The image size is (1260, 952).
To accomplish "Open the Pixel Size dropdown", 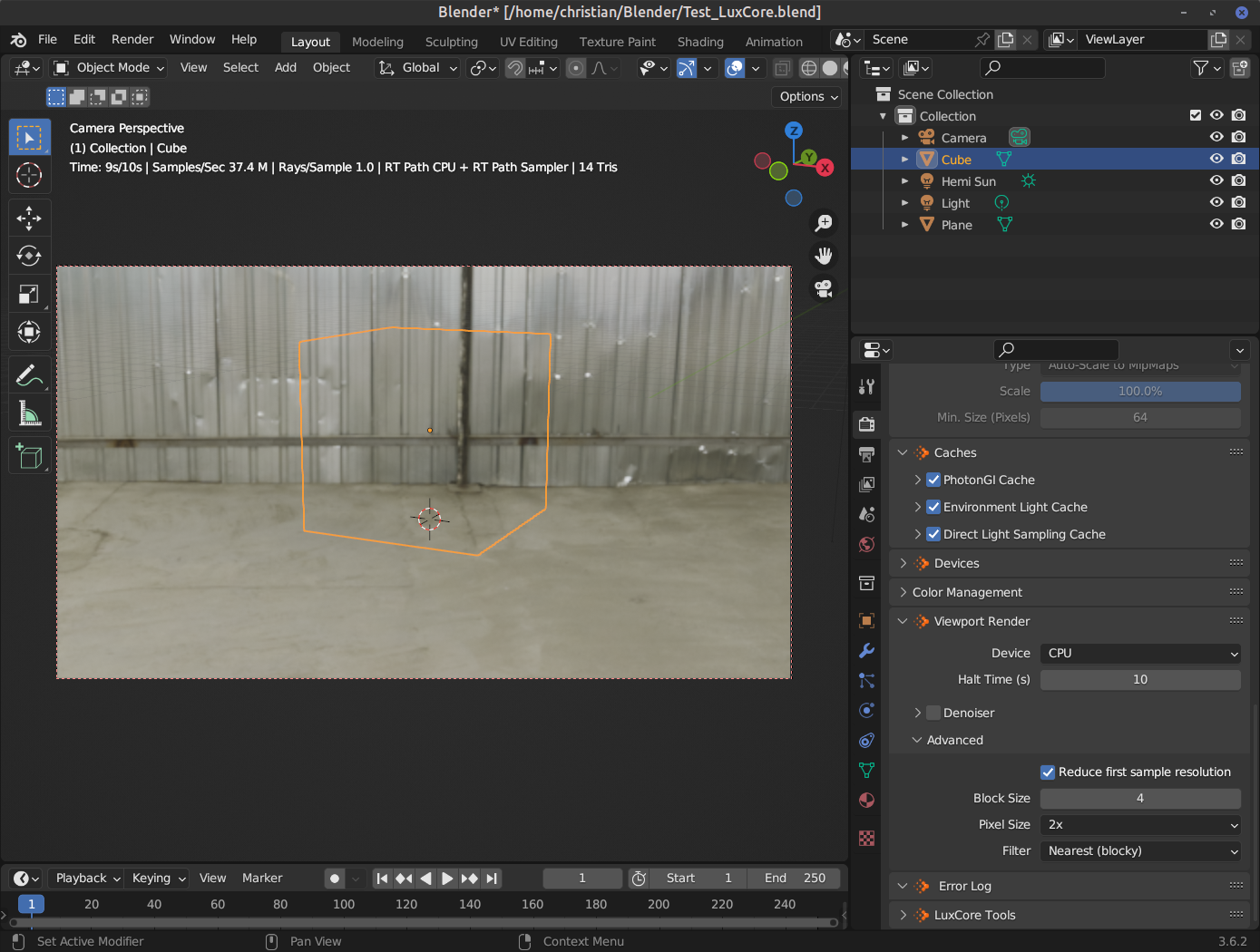I will coord(1140,824).
